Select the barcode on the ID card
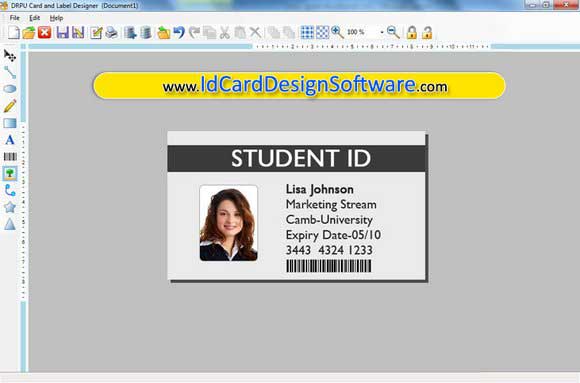 coord(328,266)
